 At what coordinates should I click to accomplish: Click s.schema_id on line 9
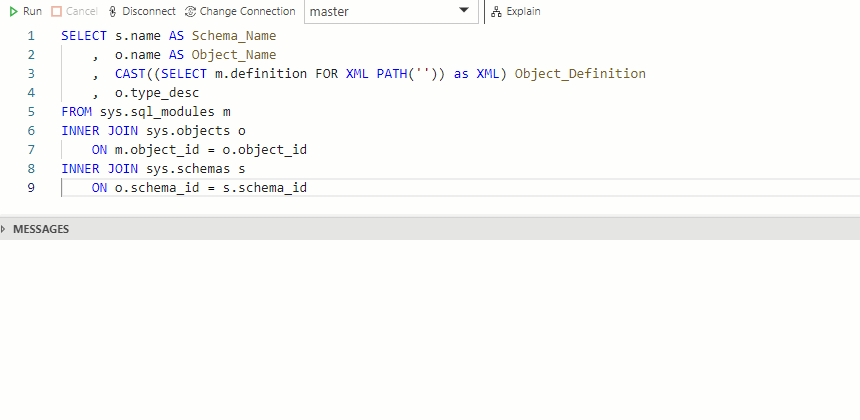coord(264,188)
